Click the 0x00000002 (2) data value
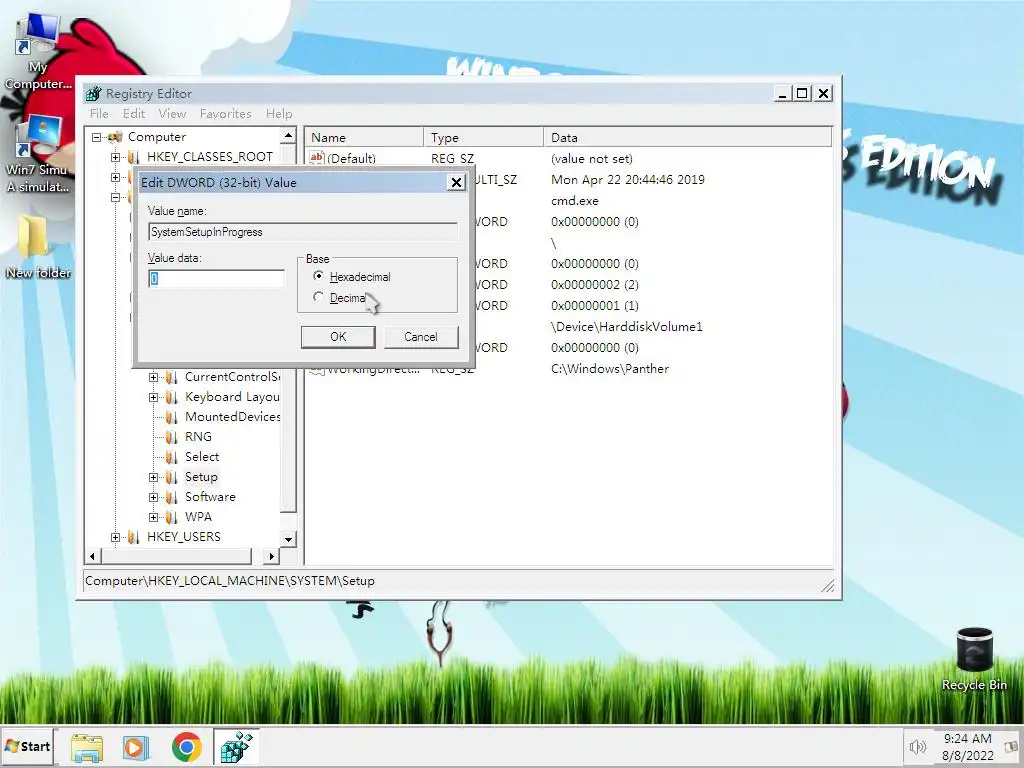This screenshot has height=768, width=1024. pyautogui.click(x=595, y=285)
